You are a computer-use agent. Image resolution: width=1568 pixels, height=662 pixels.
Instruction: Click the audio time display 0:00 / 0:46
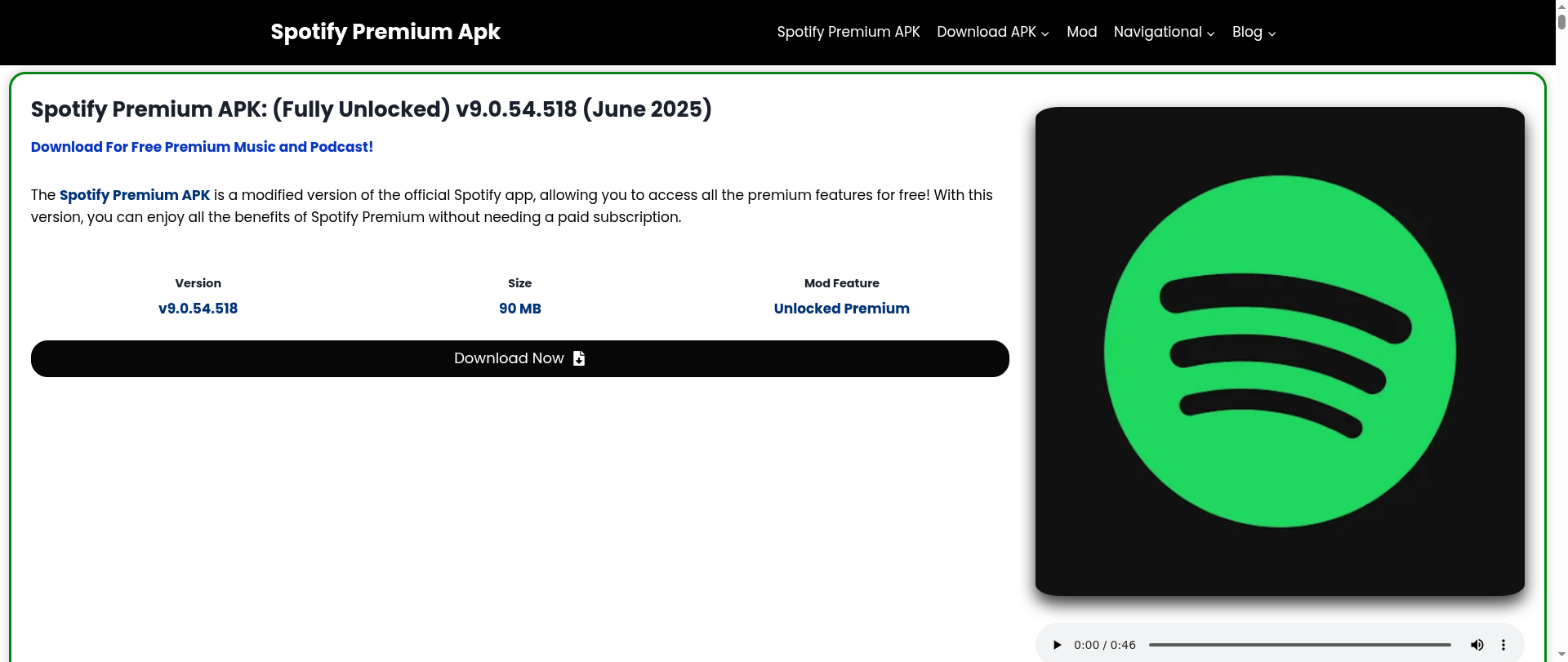point(1105,645)
